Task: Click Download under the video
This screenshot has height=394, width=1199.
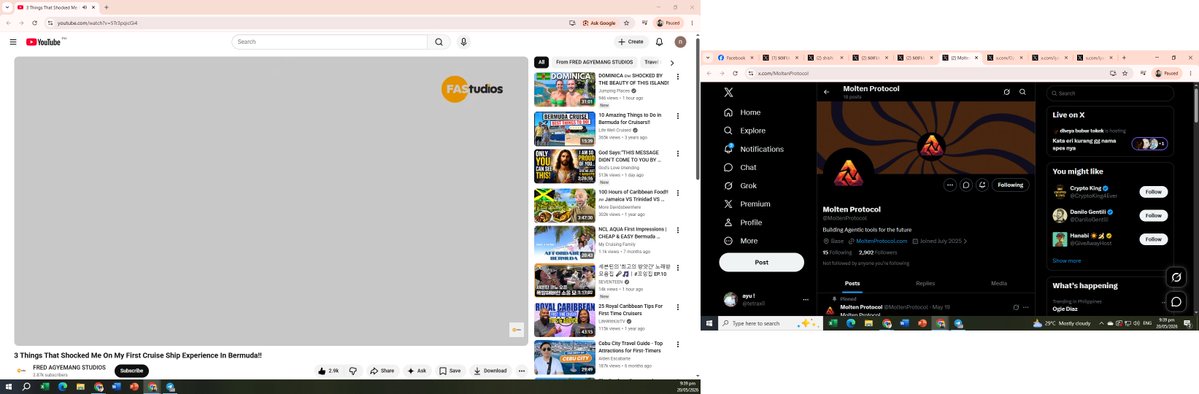Action: pyautogui.click(x=490, y=370)
